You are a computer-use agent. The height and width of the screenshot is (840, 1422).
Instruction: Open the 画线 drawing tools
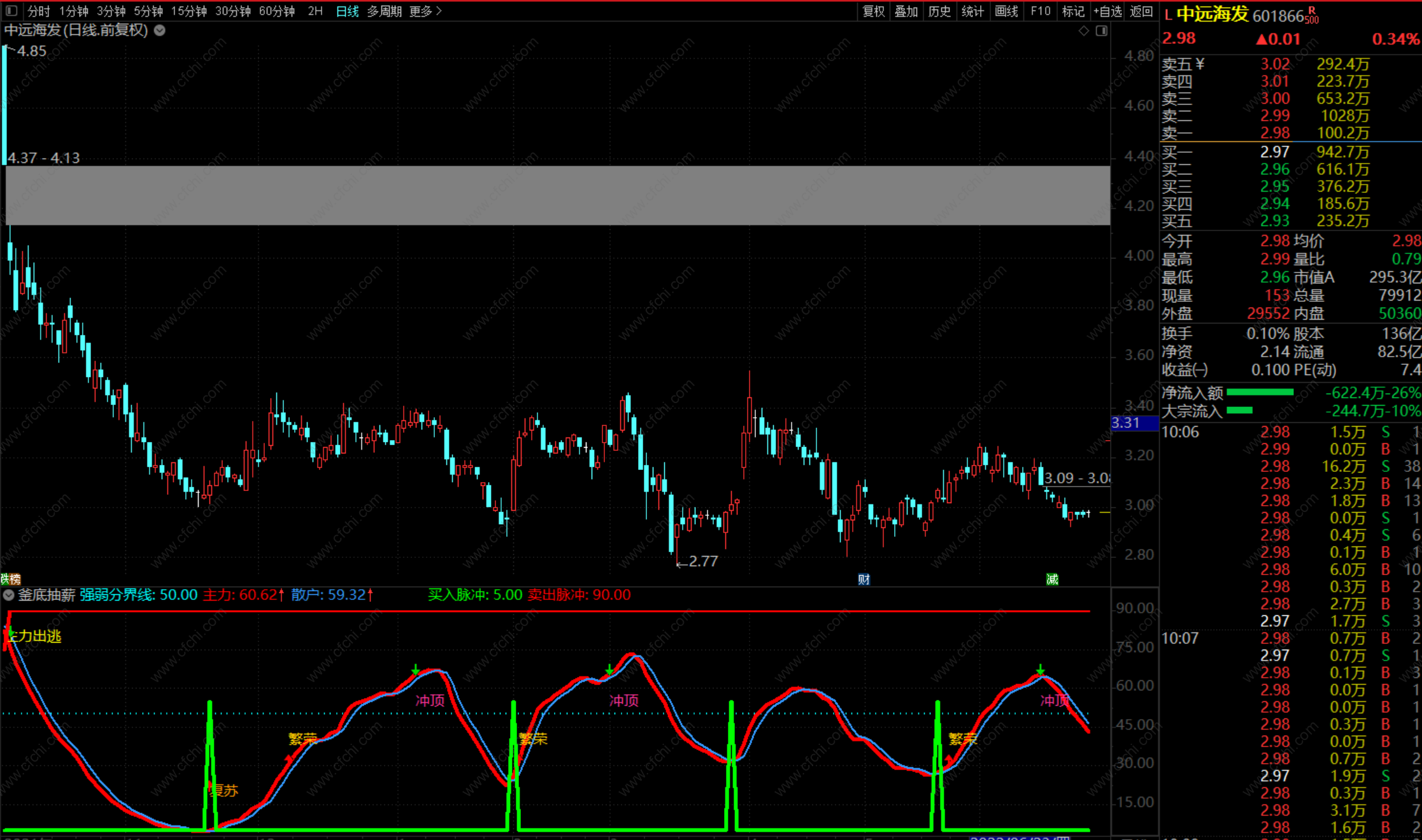pos(1006,11)
